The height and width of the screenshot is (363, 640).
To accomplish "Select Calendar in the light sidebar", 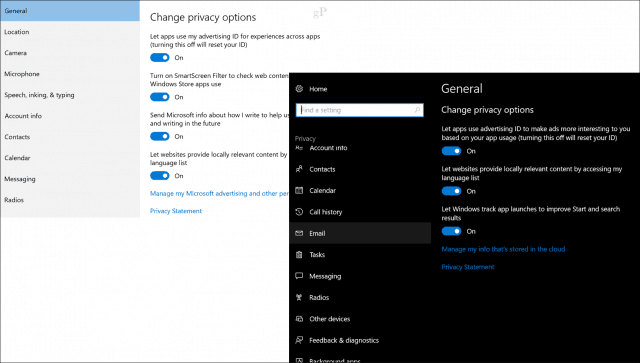I will pyautogui.click(x=70, y=158).
